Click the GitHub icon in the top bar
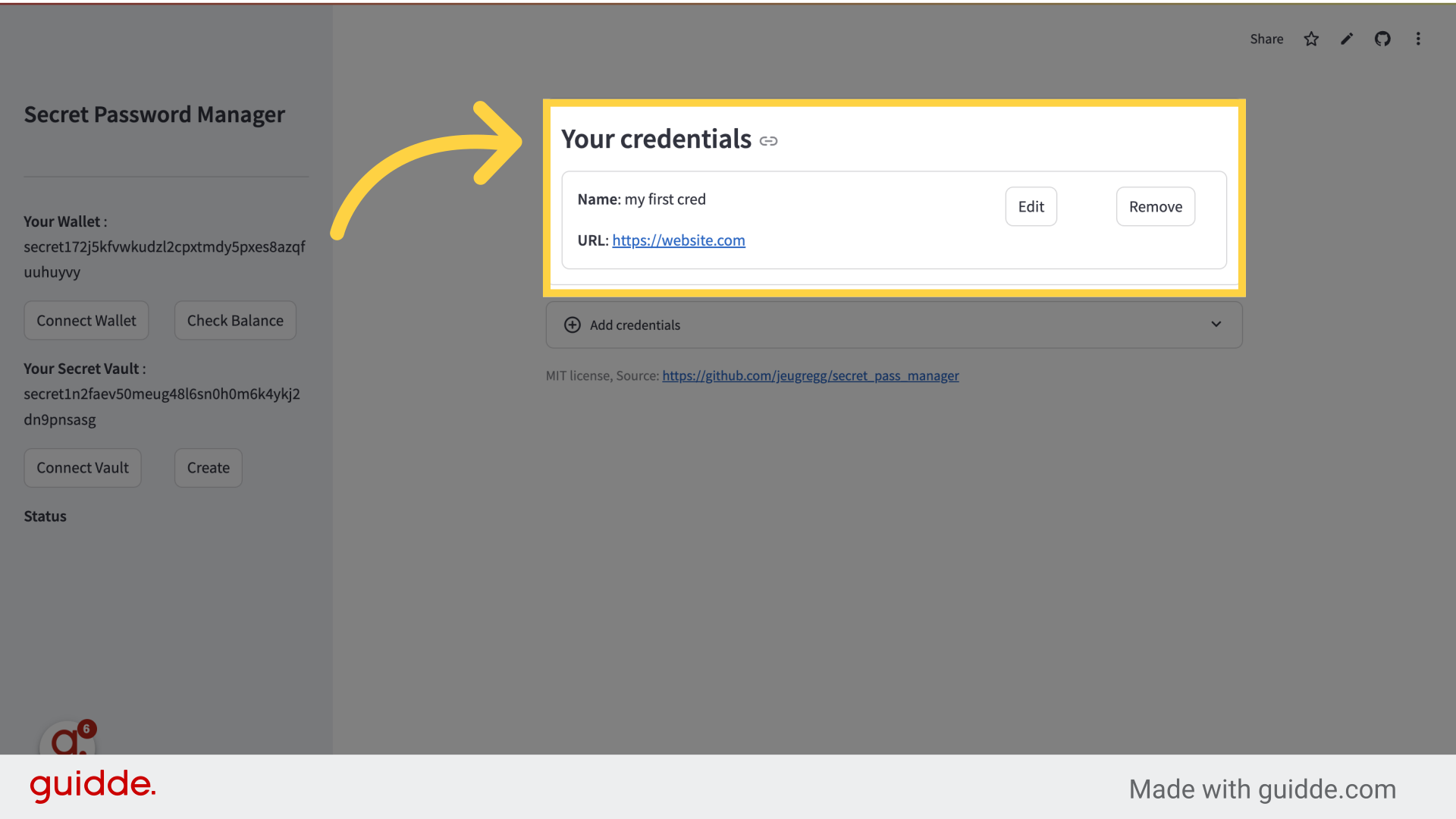 pos(1382,38)
